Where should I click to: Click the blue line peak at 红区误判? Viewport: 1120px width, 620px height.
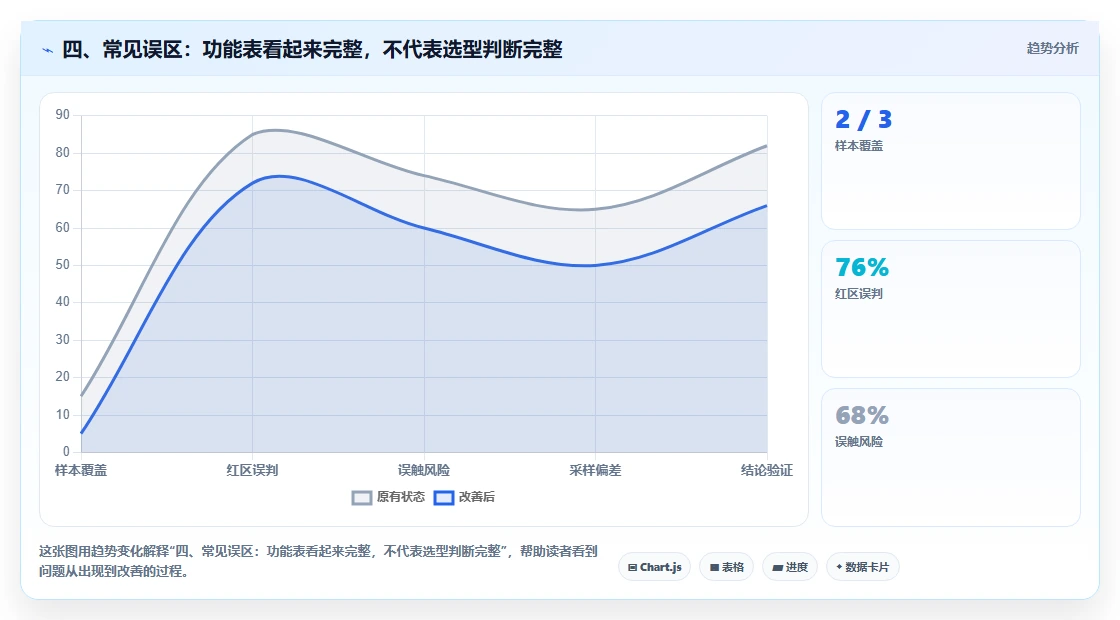253,182
